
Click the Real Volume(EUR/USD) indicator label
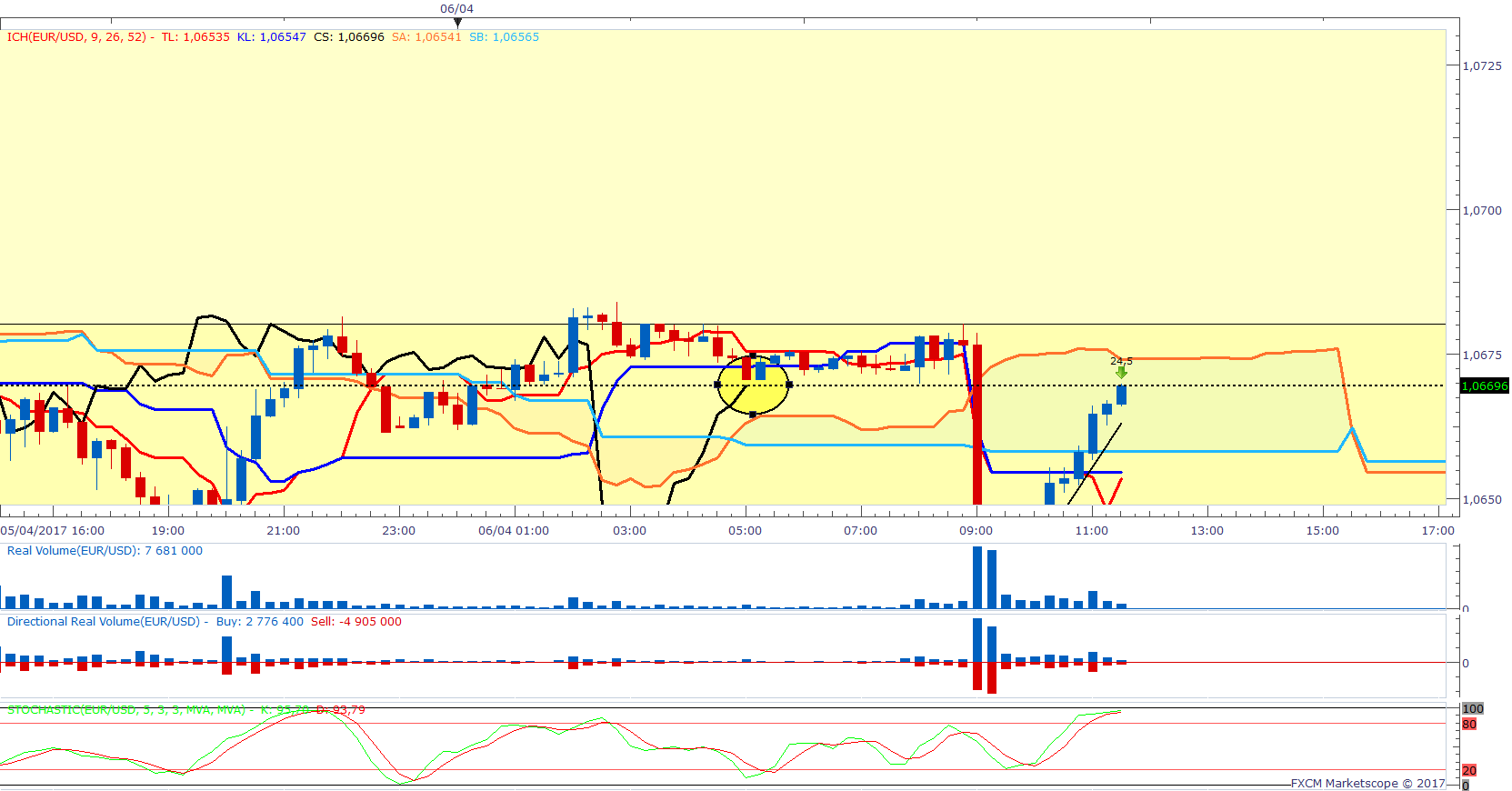[73, 551]
